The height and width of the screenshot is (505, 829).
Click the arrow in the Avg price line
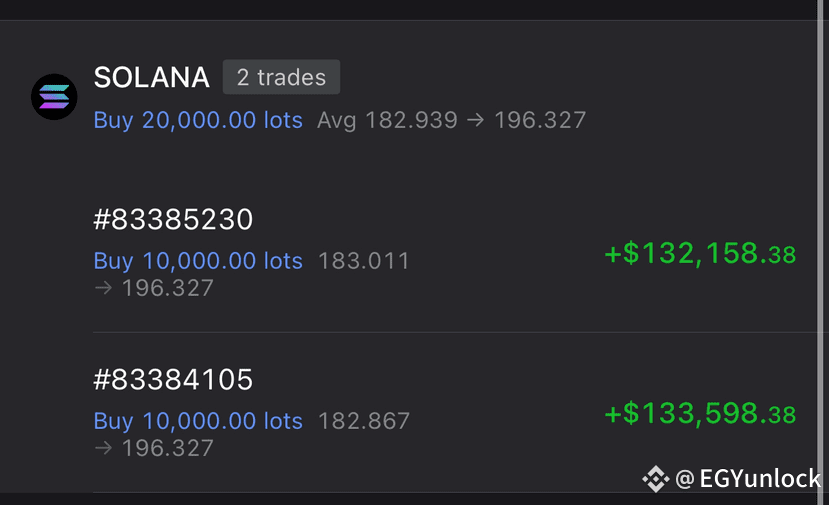coord(475,120)
